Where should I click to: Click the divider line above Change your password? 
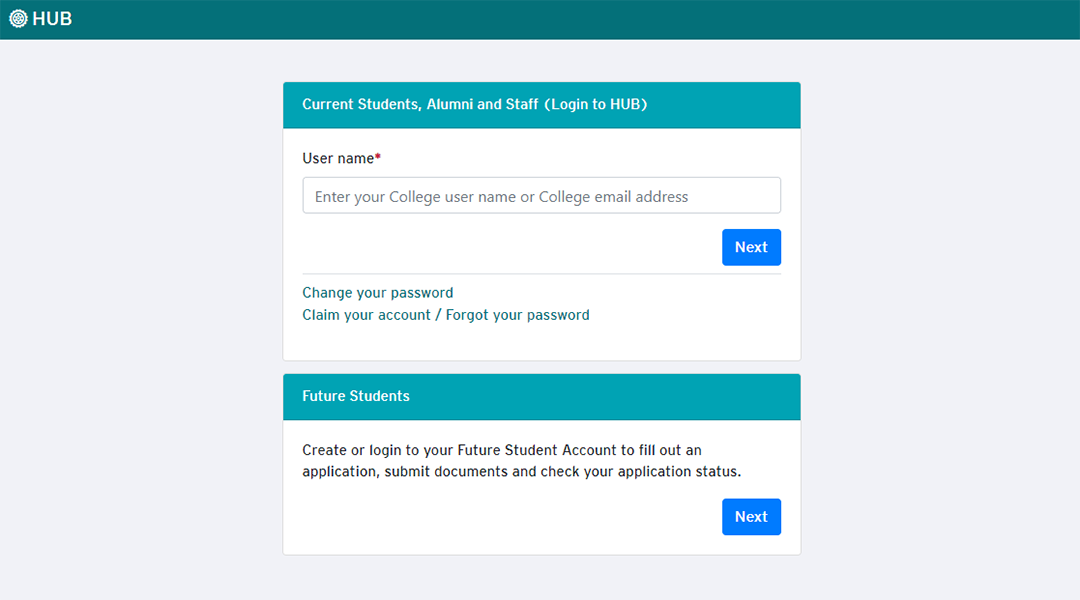(x=541, y=274)
